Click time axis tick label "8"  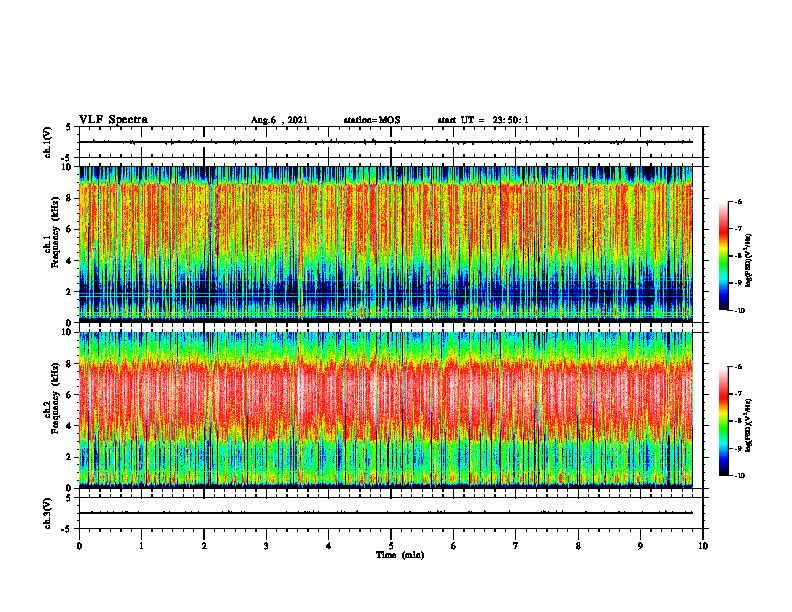[x=578, y=546]
